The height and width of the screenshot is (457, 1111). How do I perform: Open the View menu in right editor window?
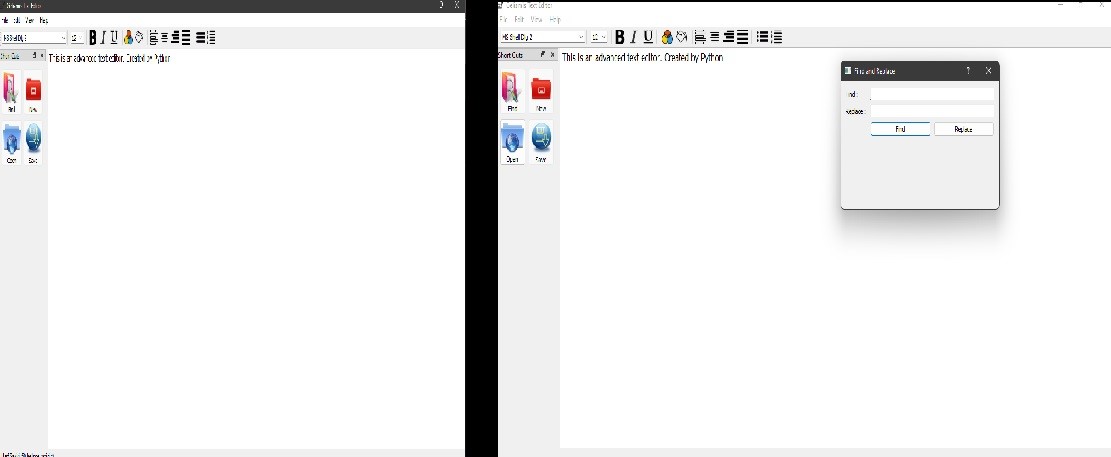click(536, 19)
